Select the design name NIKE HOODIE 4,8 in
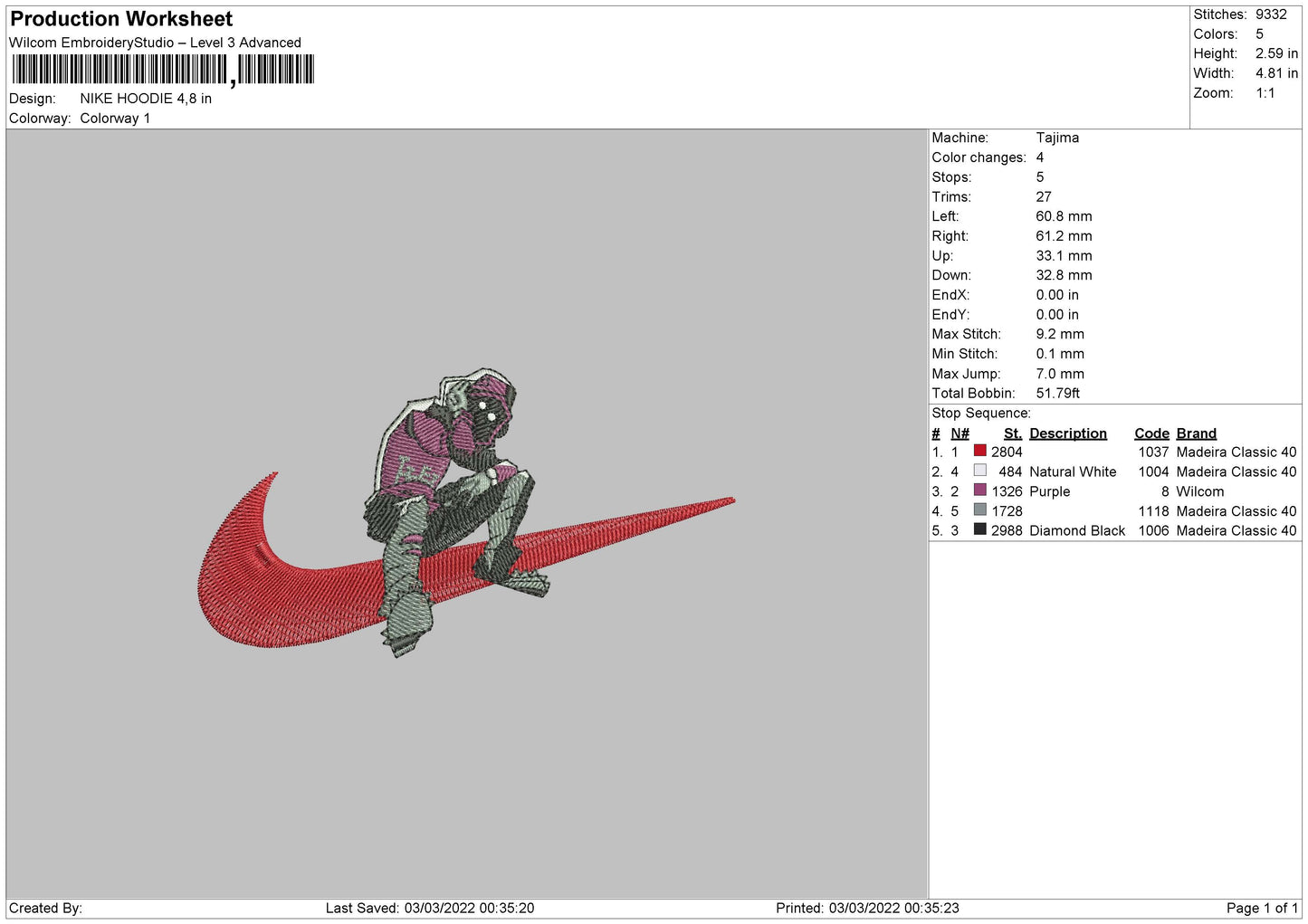The width and height of the screenshot is (1308, 924). point(146,99)
